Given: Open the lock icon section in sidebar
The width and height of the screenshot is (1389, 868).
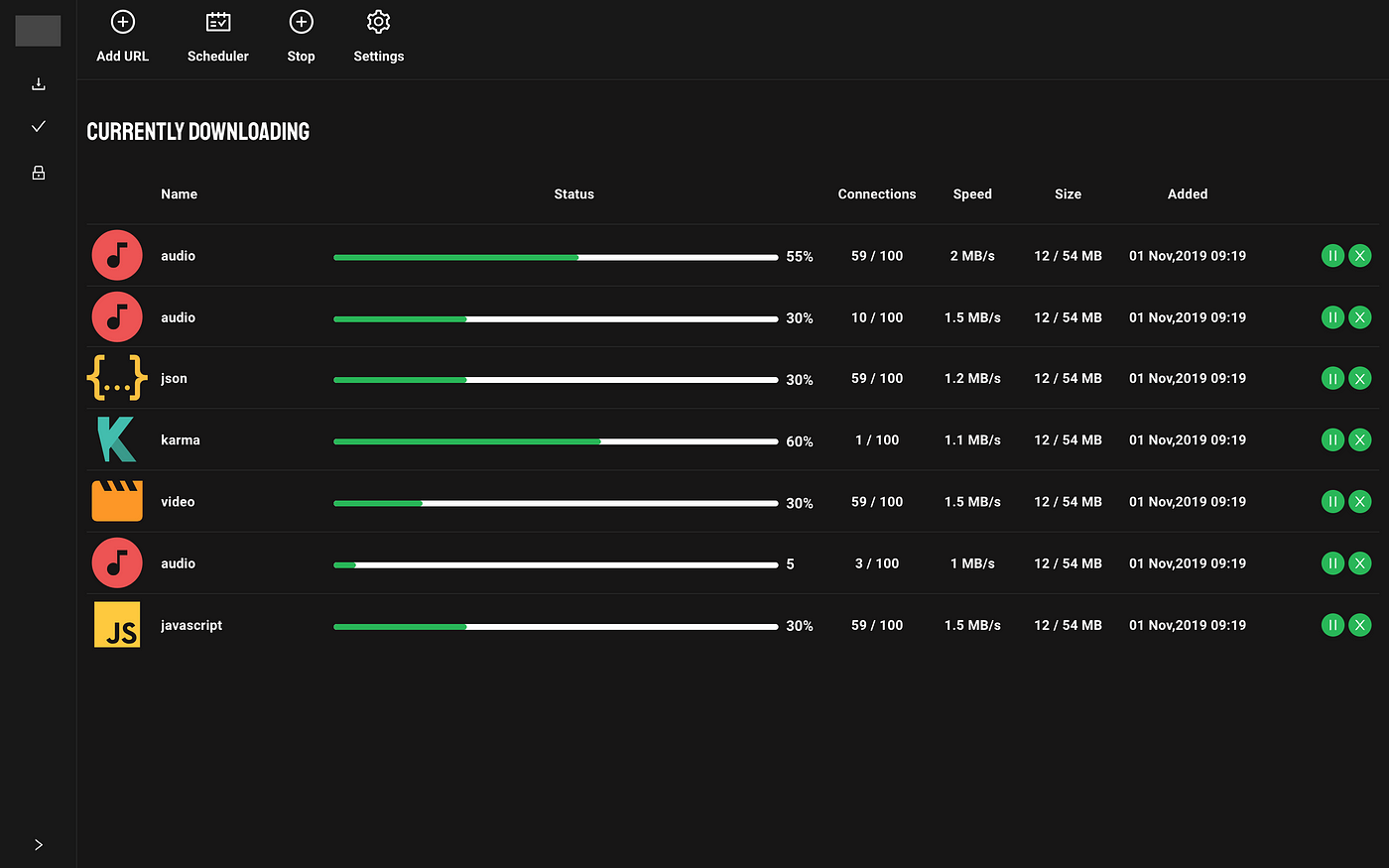Looking at the screenshot, I should (39, 173).
